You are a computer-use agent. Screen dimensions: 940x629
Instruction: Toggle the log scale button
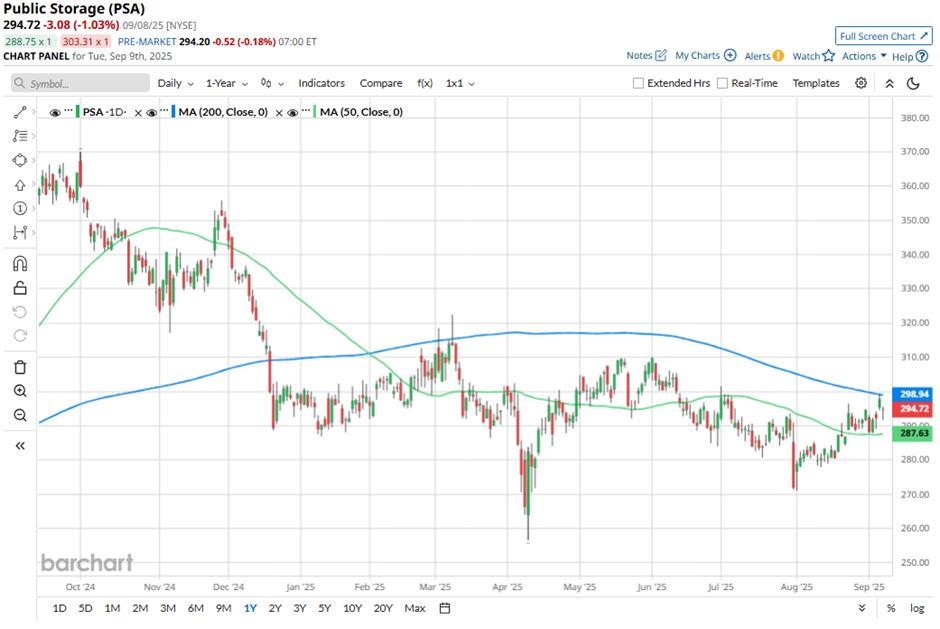click(917, 608)
